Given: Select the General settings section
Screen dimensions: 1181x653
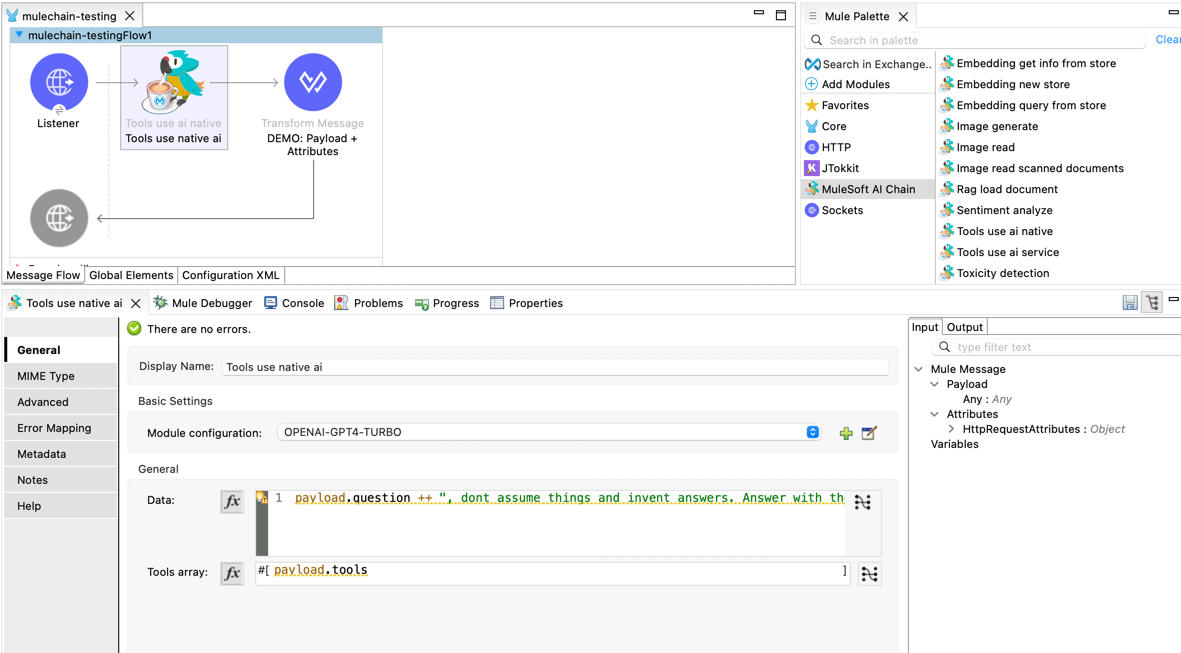Looking at the screenshot, I should 61,350.
